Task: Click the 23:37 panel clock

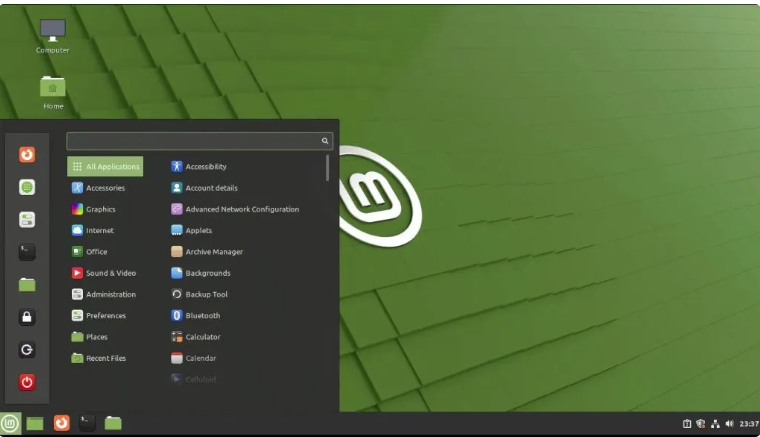Action: tap(749, 424)
